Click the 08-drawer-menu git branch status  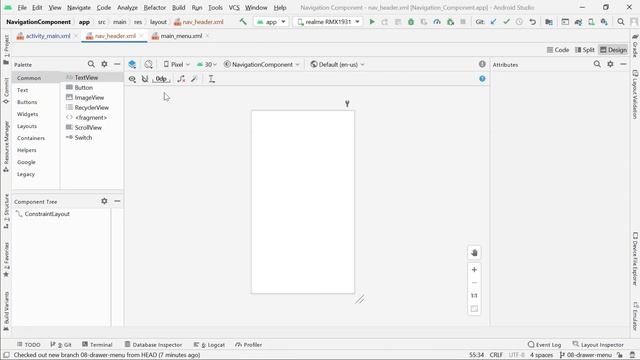pyautogui.click(x=586, y=355)
